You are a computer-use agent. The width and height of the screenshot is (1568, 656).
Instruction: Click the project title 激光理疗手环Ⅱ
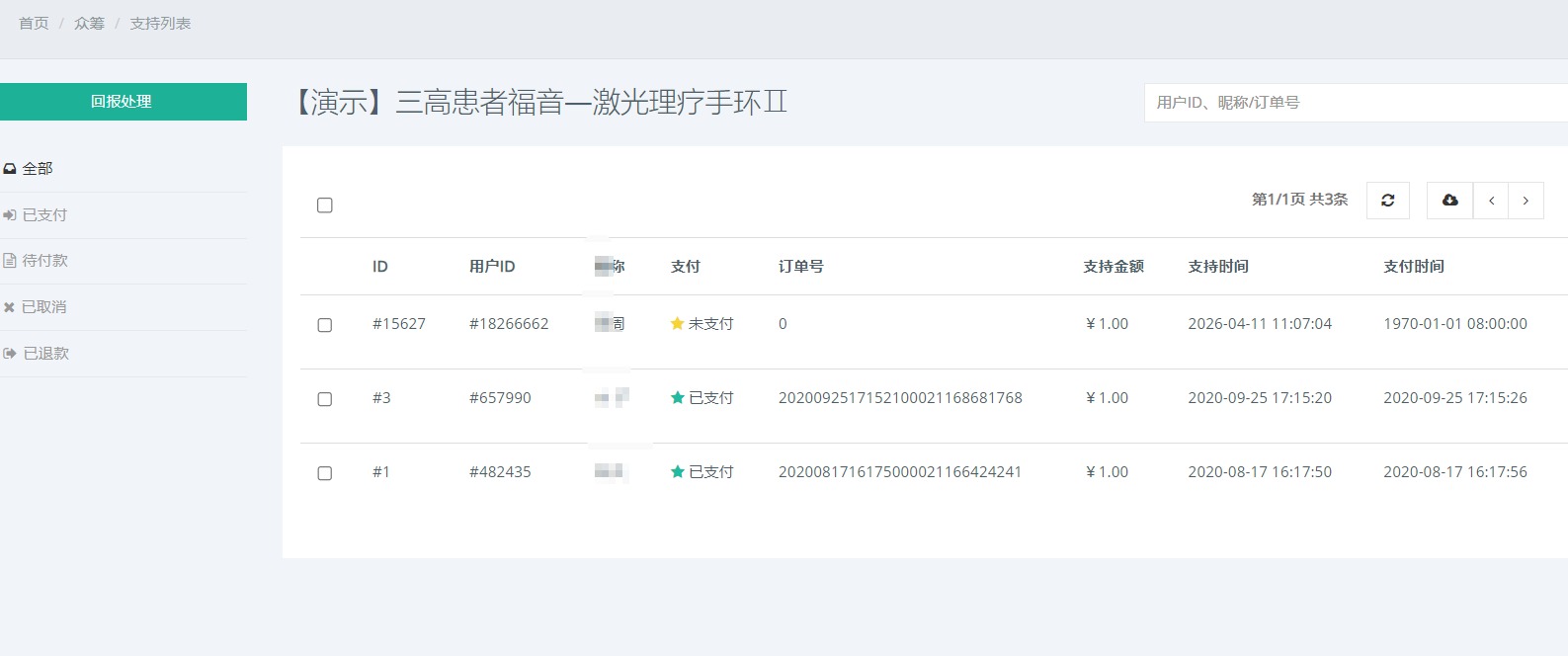pos(690,102)
